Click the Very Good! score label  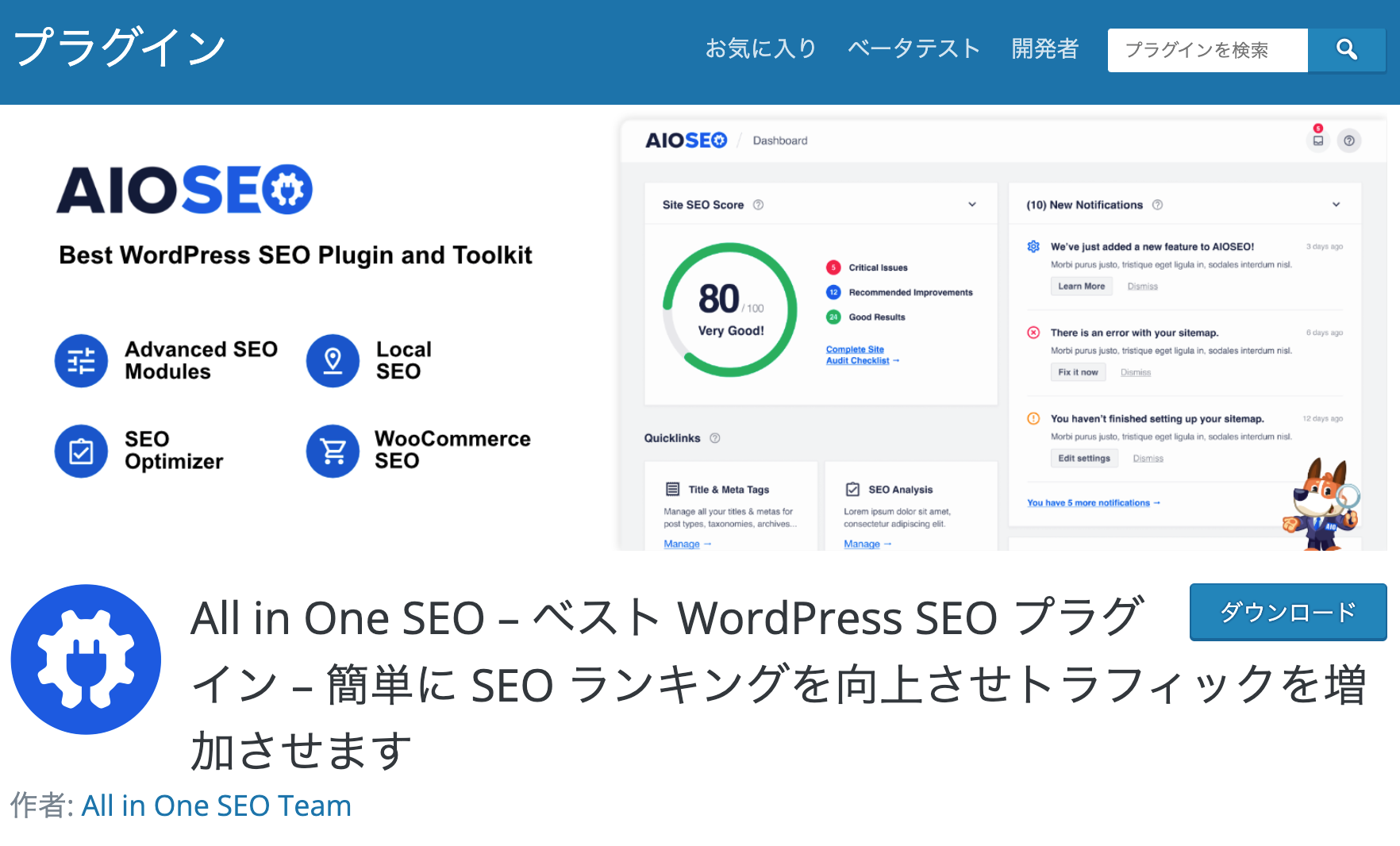(731, 330)
